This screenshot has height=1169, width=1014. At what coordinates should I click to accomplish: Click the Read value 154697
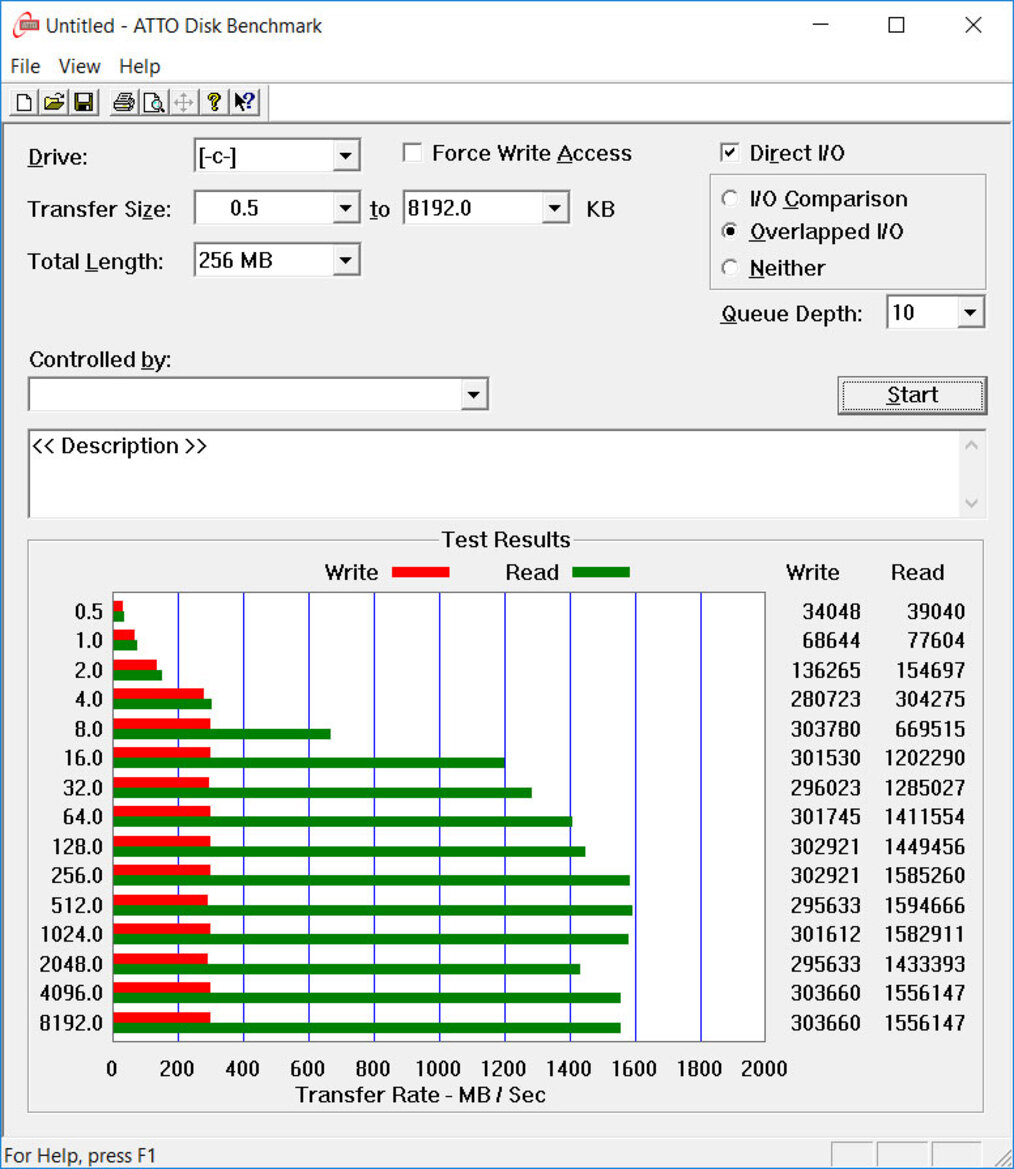[930, 670]
